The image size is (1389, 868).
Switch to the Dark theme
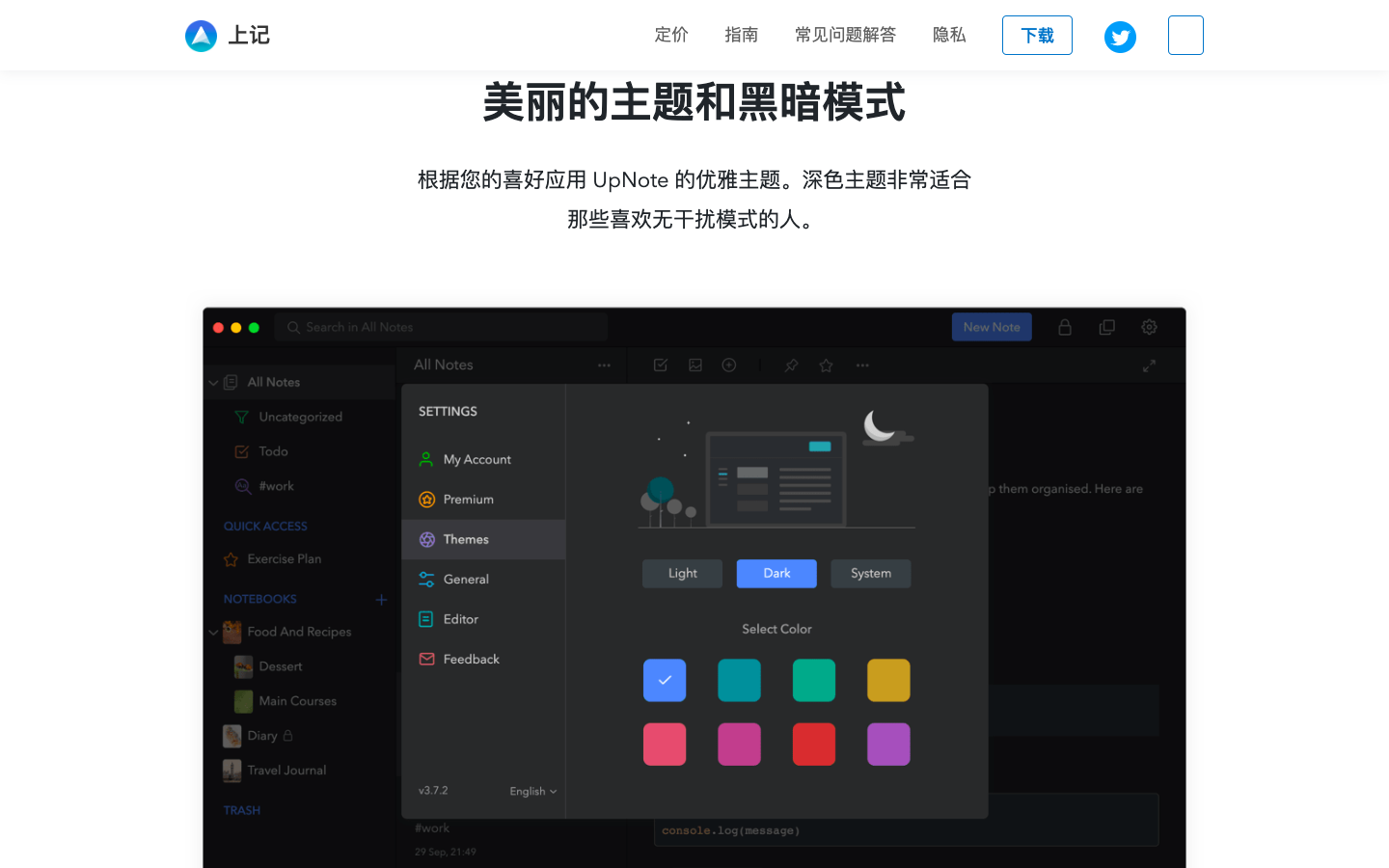pos(776,574)
